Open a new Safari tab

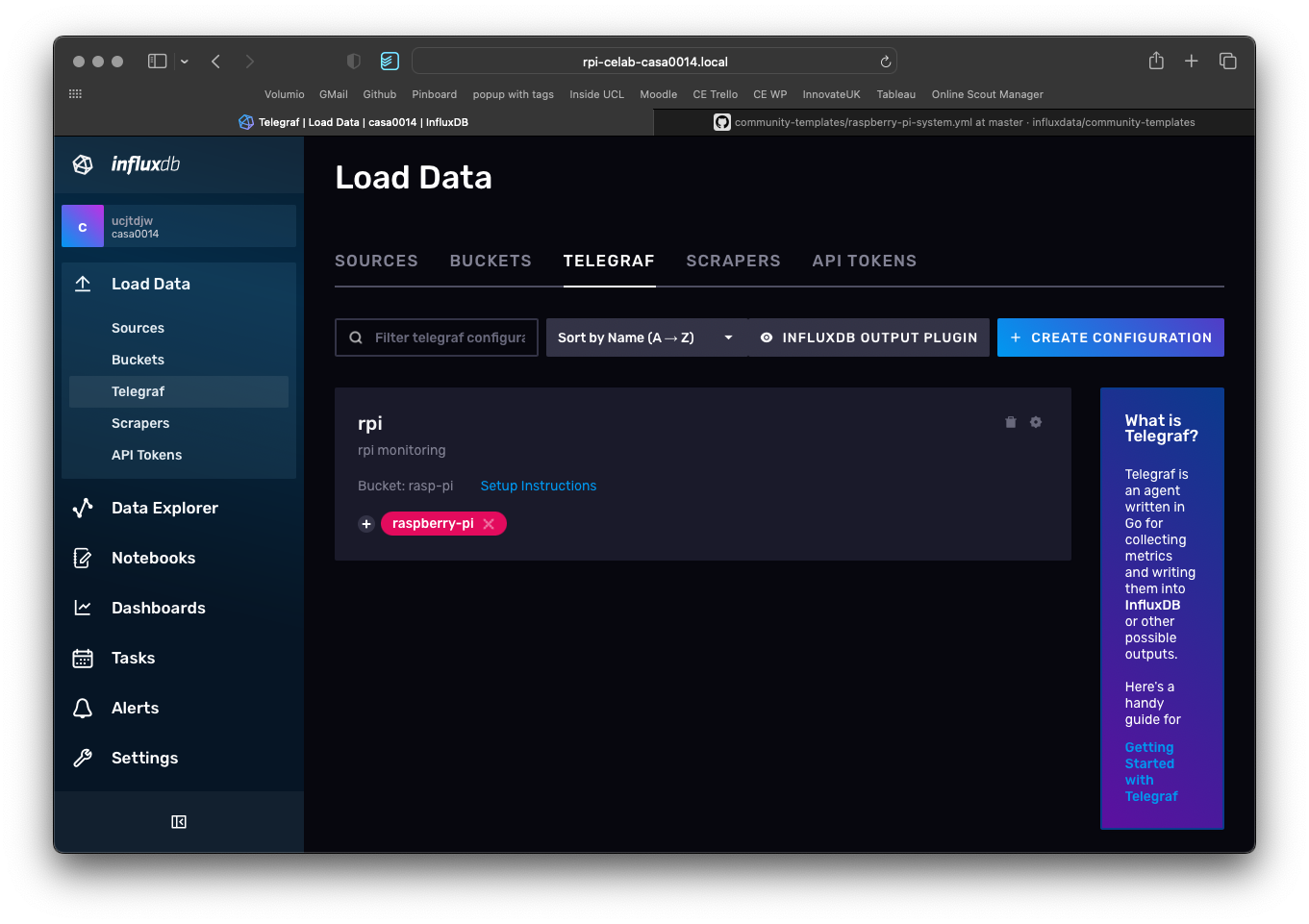(x=1192, y=61)
